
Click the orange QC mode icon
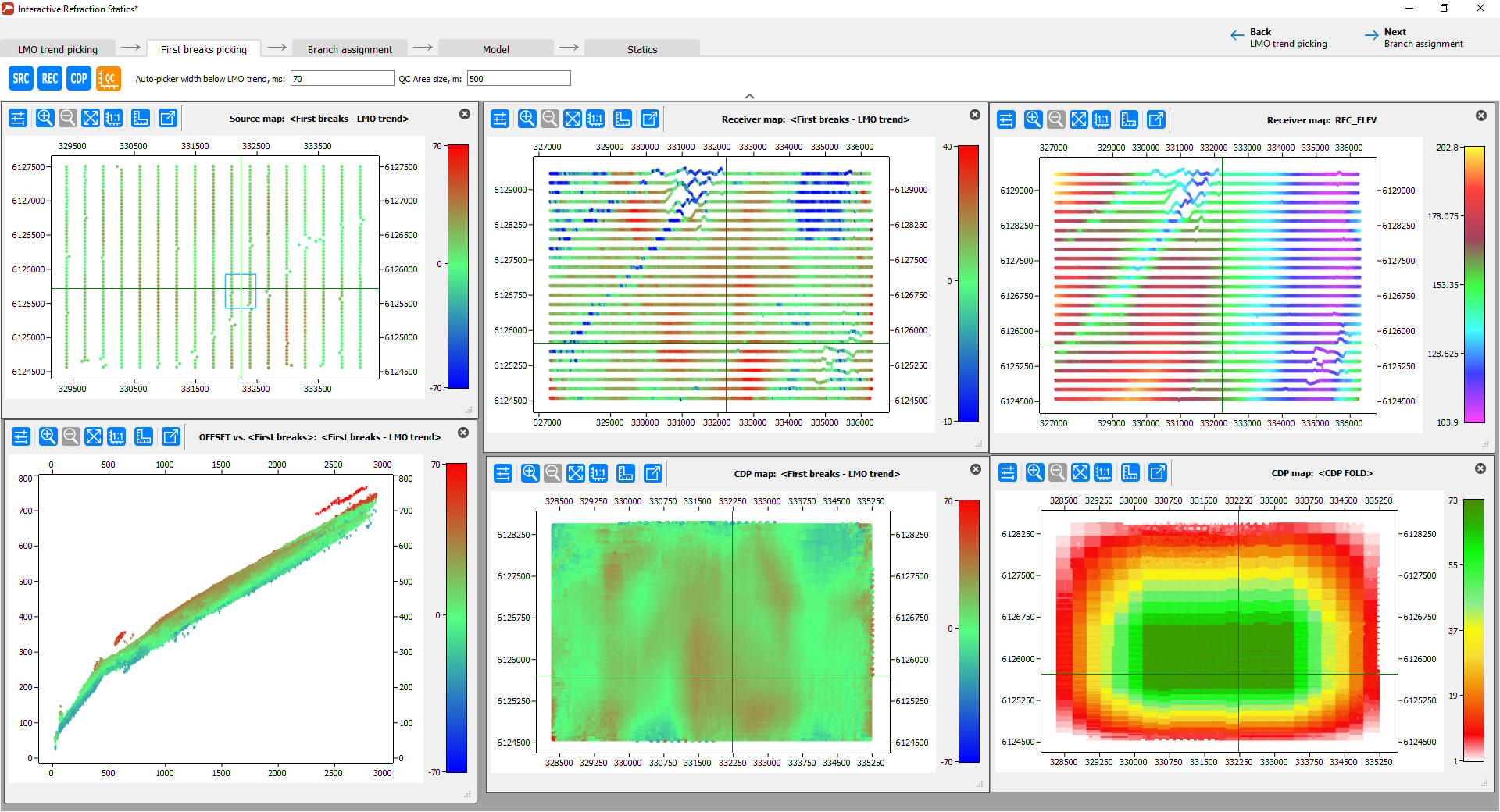[109, 78]
